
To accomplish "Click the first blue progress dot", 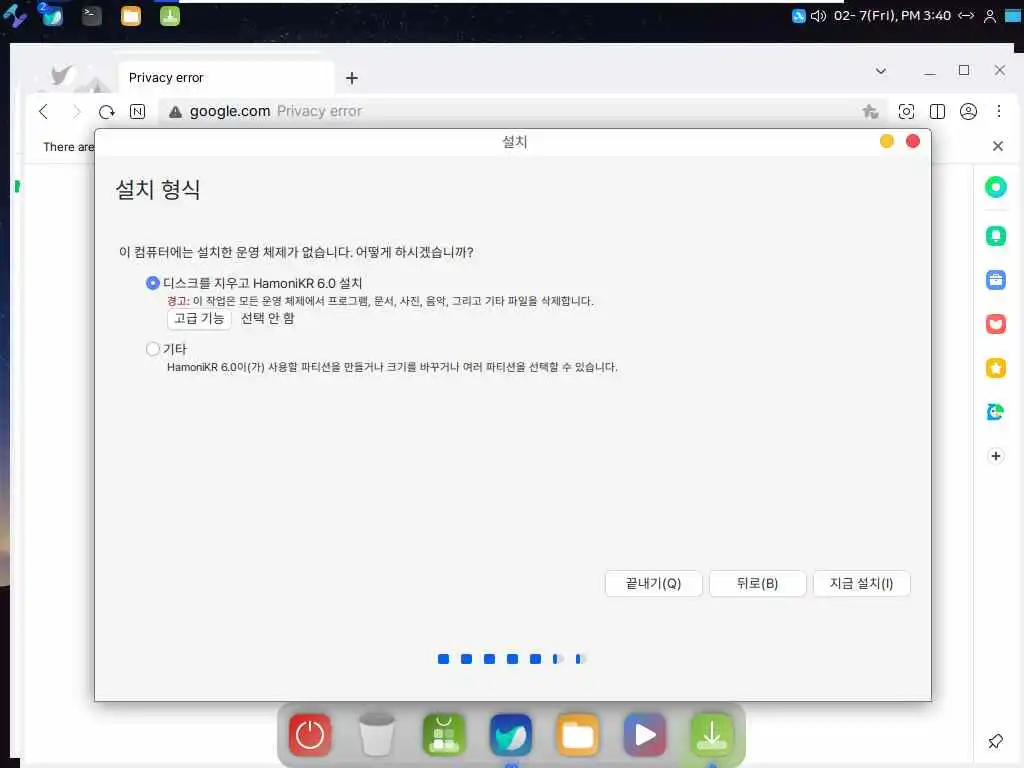I will pos(443,659).
